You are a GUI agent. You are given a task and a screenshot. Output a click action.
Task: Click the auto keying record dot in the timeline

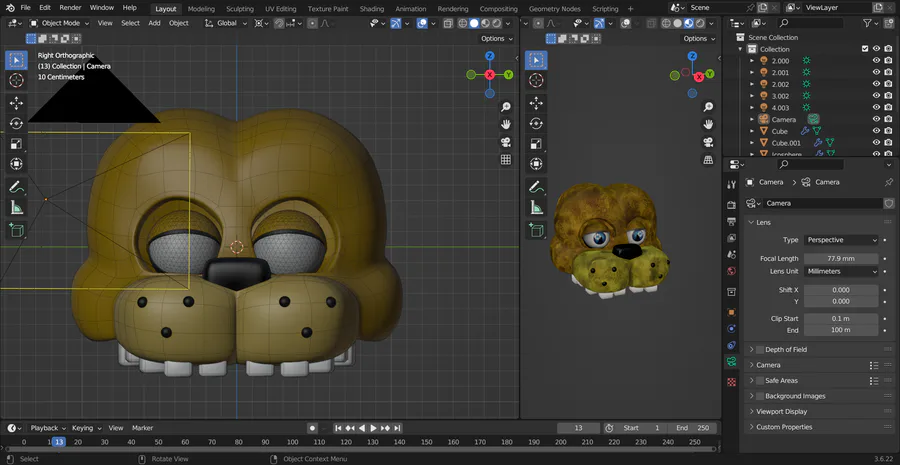[312, 428]
